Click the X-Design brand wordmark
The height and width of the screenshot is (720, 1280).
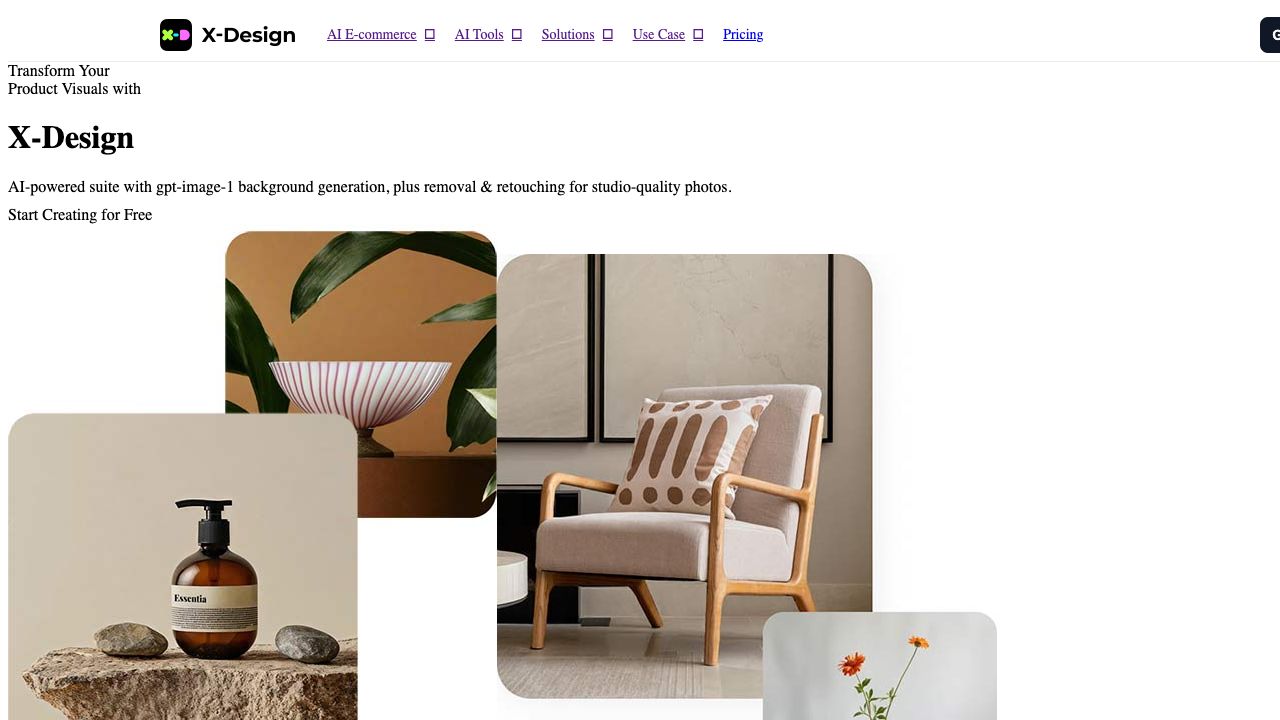pyautogui.click(x=248, y=35)
